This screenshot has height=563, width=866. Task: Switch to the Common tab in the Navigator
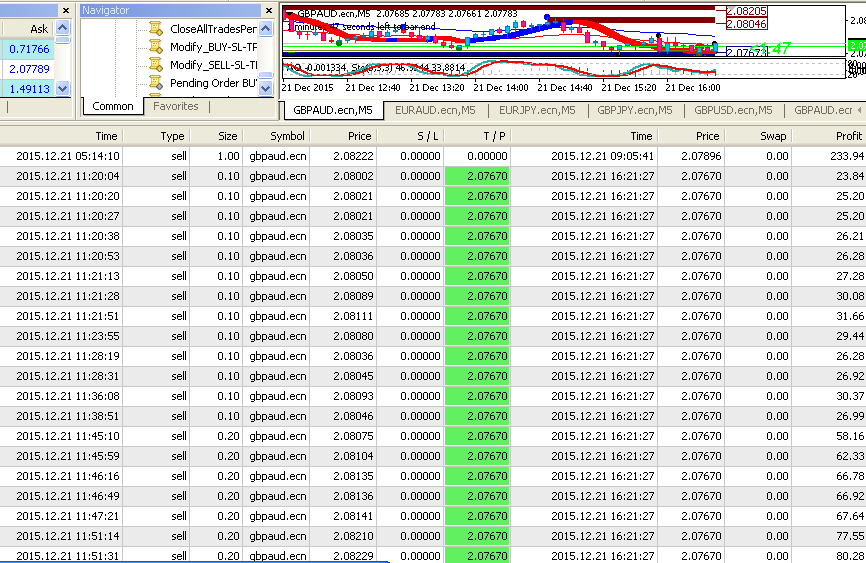click(113, 106)
